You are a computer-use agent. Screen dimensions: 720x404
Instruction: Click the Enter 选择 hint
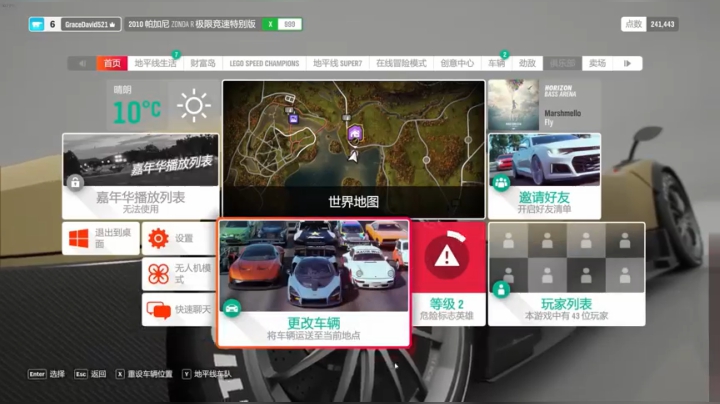coord(46,374)
